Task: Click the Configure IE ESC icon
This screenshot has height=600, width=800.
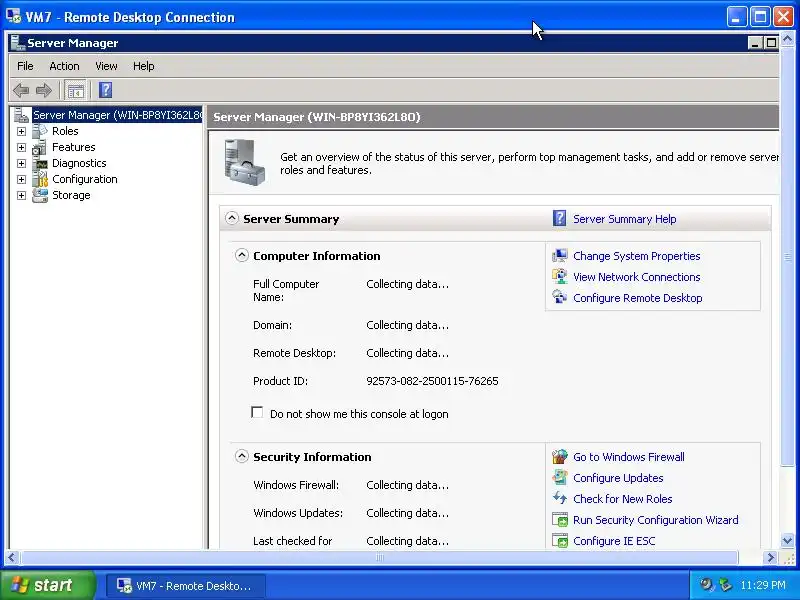Action: point(560,541)
